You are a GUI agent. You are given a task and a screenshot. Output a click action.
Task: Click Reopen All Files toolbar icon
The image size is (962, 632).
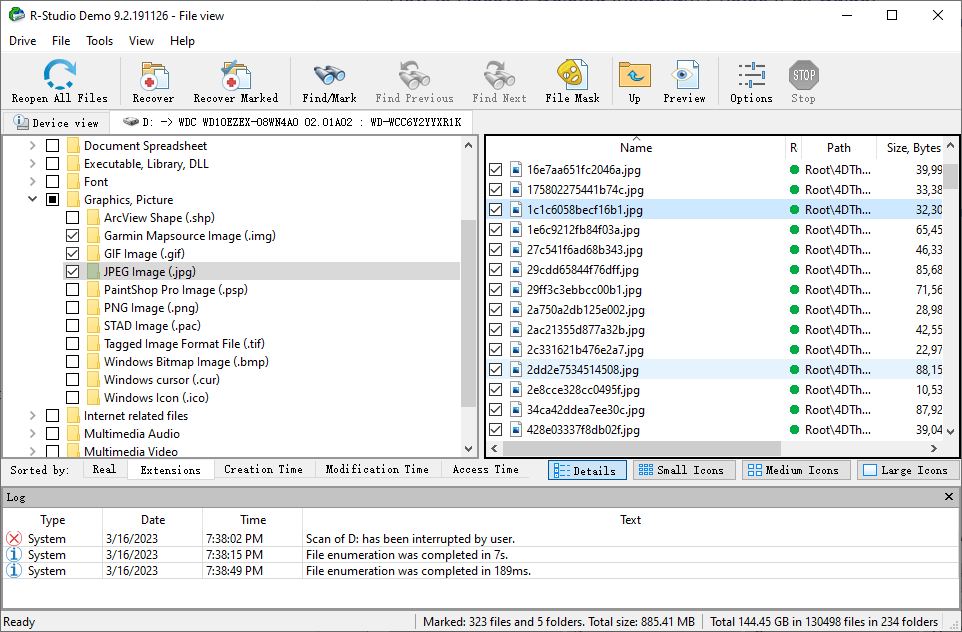[x=60, y=75]
